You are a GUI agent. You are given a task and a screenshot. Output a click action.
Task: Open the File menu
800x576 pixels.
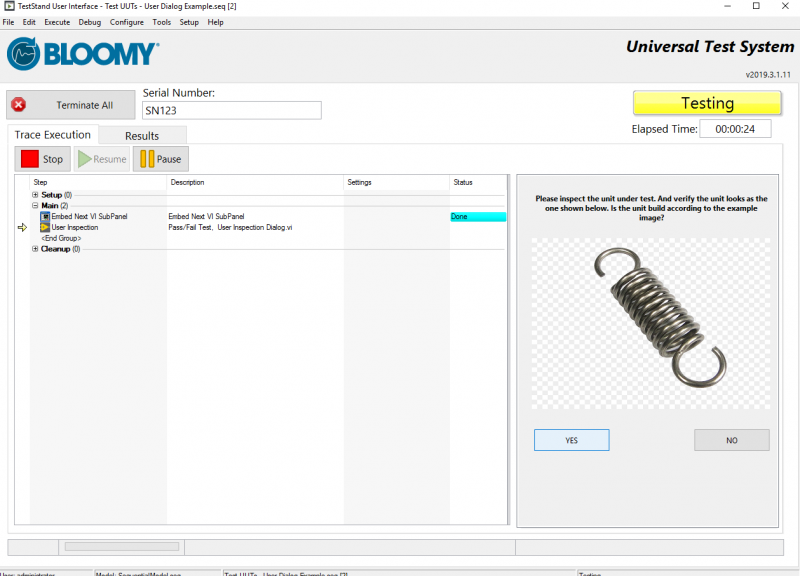[x=9, y=22]
